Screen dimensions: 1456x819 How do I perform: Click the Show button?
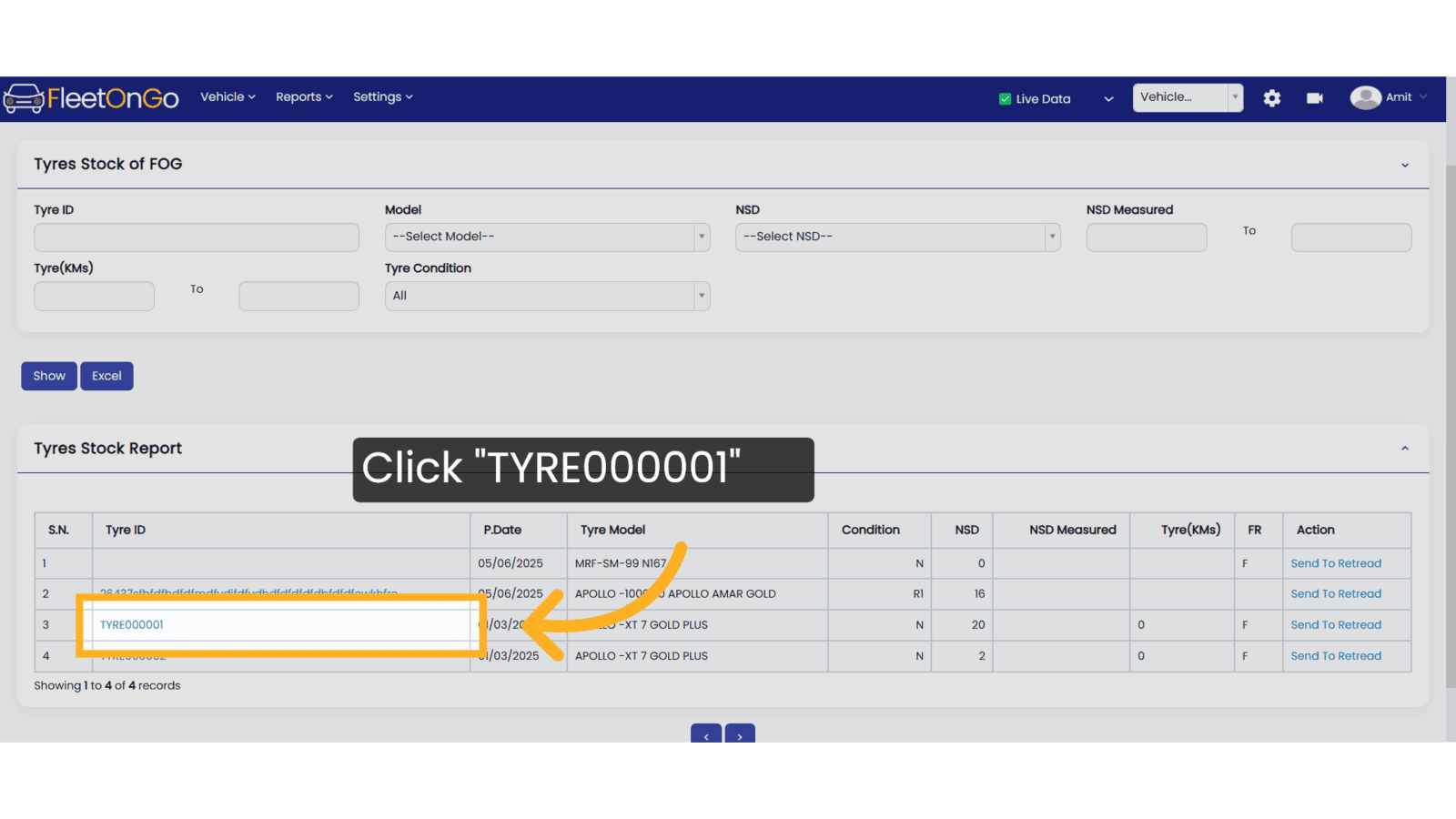(49, 376)
